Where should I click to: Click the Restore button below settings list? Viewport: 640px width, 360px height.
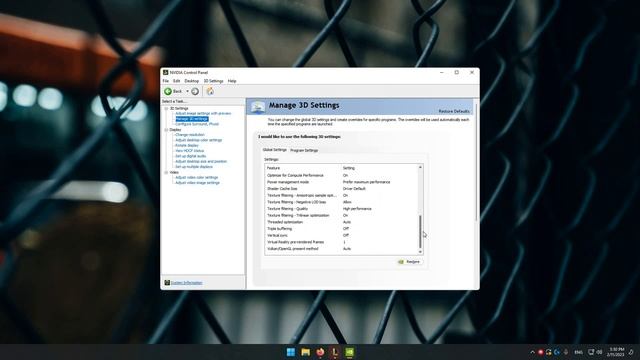(410, 262)
